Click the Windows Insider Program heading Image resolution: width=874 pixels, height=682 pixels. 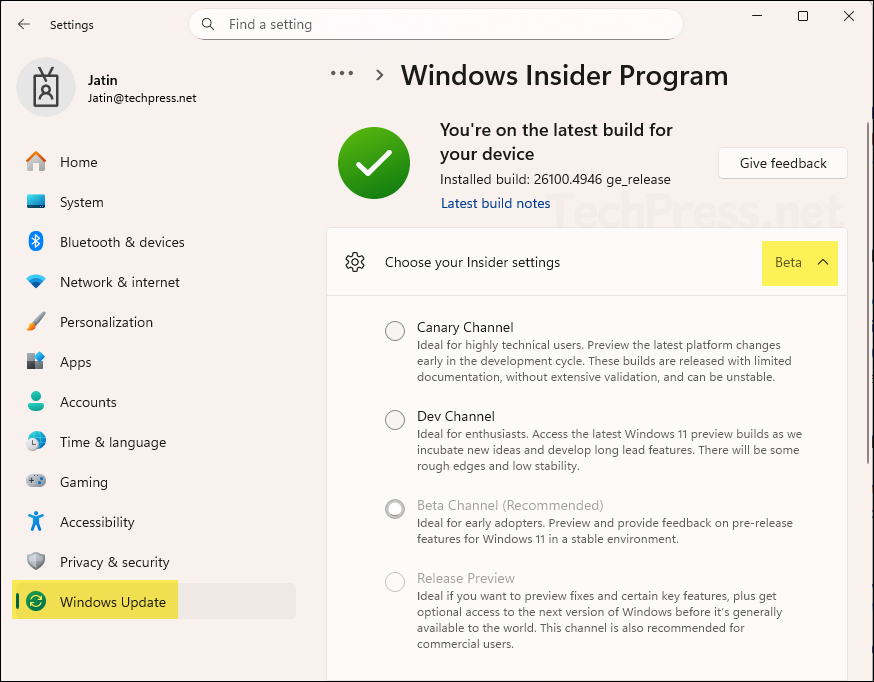pyautogui.click(x=564, y=75)
